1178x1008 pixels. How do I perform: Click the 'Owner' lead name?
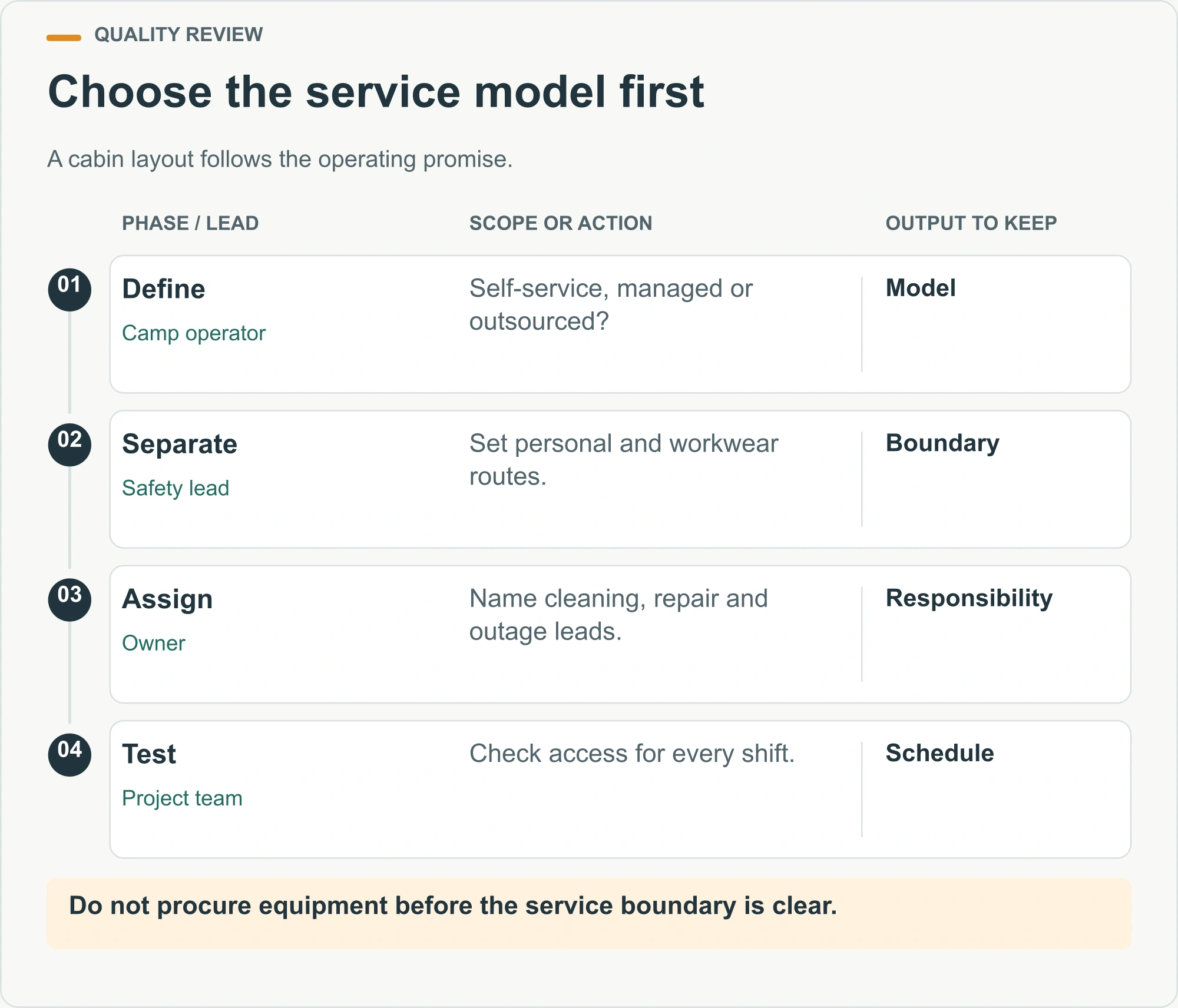(153, 643)
